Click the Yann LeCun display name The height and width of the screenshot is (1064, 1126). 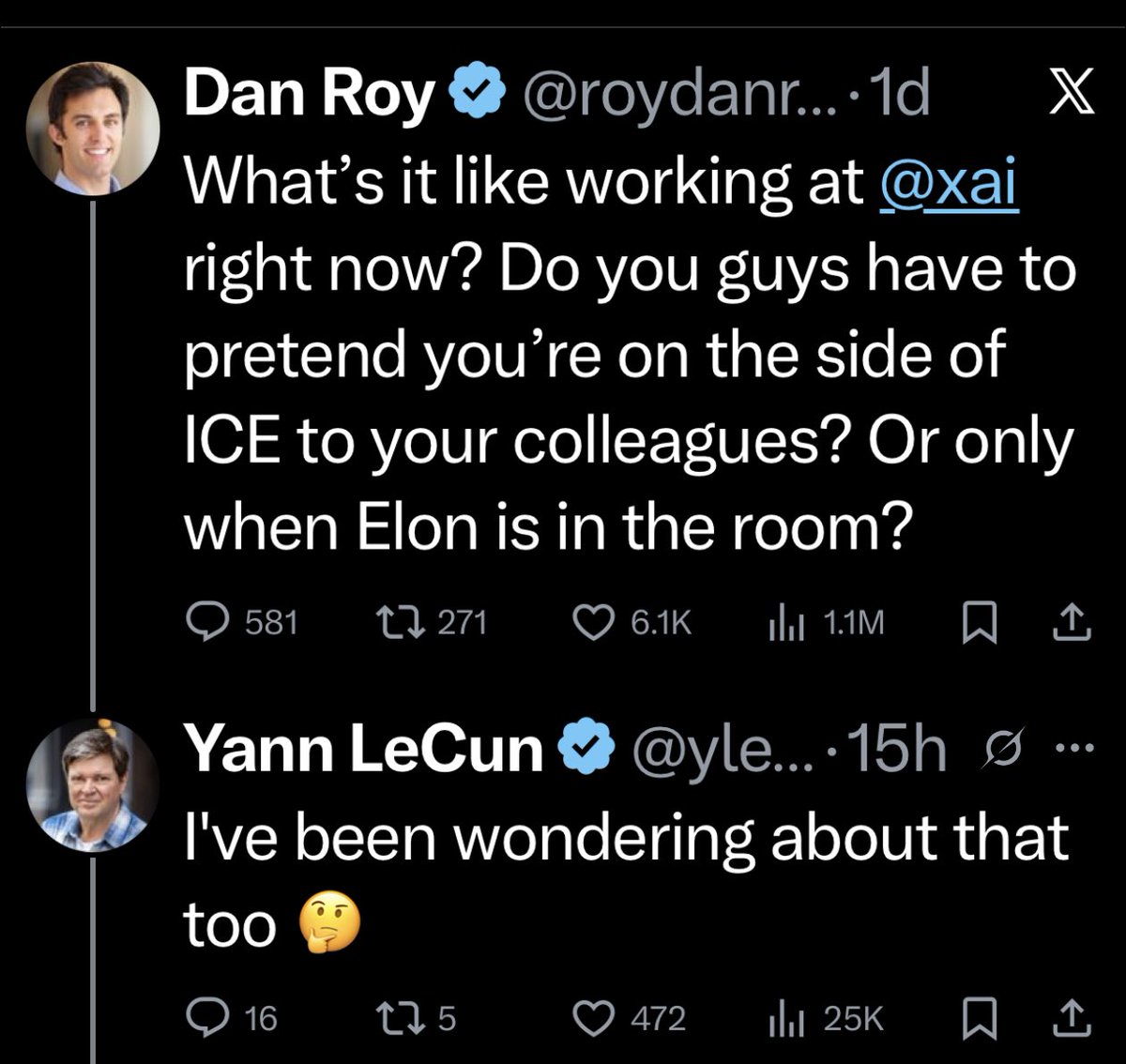(364, 750)
